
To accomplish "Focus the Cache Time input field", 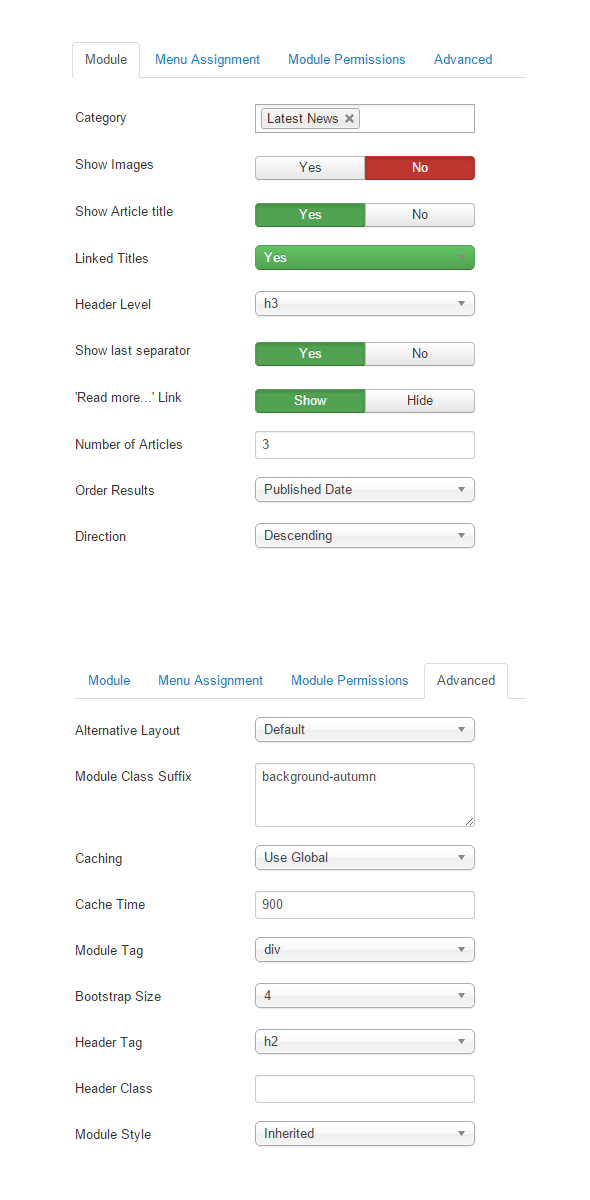I will coord(365,905).
